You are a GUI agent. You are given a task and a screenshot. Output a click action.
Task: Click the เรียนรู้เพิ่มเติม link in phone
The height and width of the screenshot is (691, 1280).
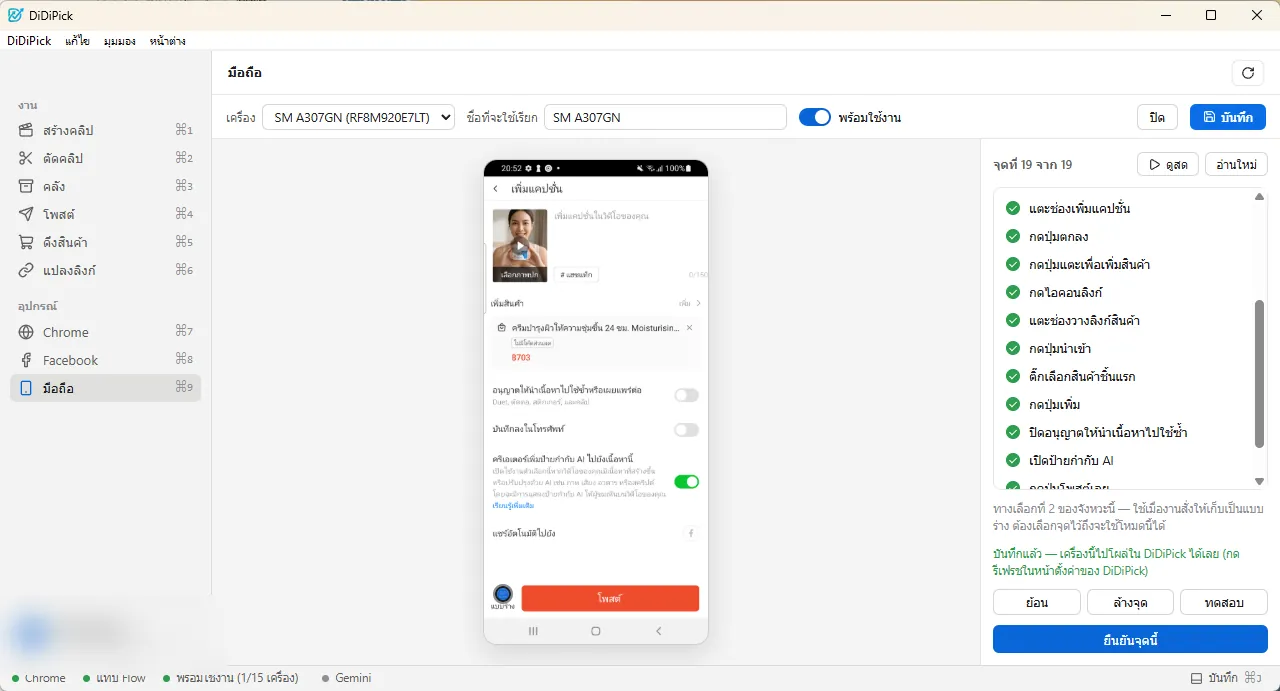point(513,506)
